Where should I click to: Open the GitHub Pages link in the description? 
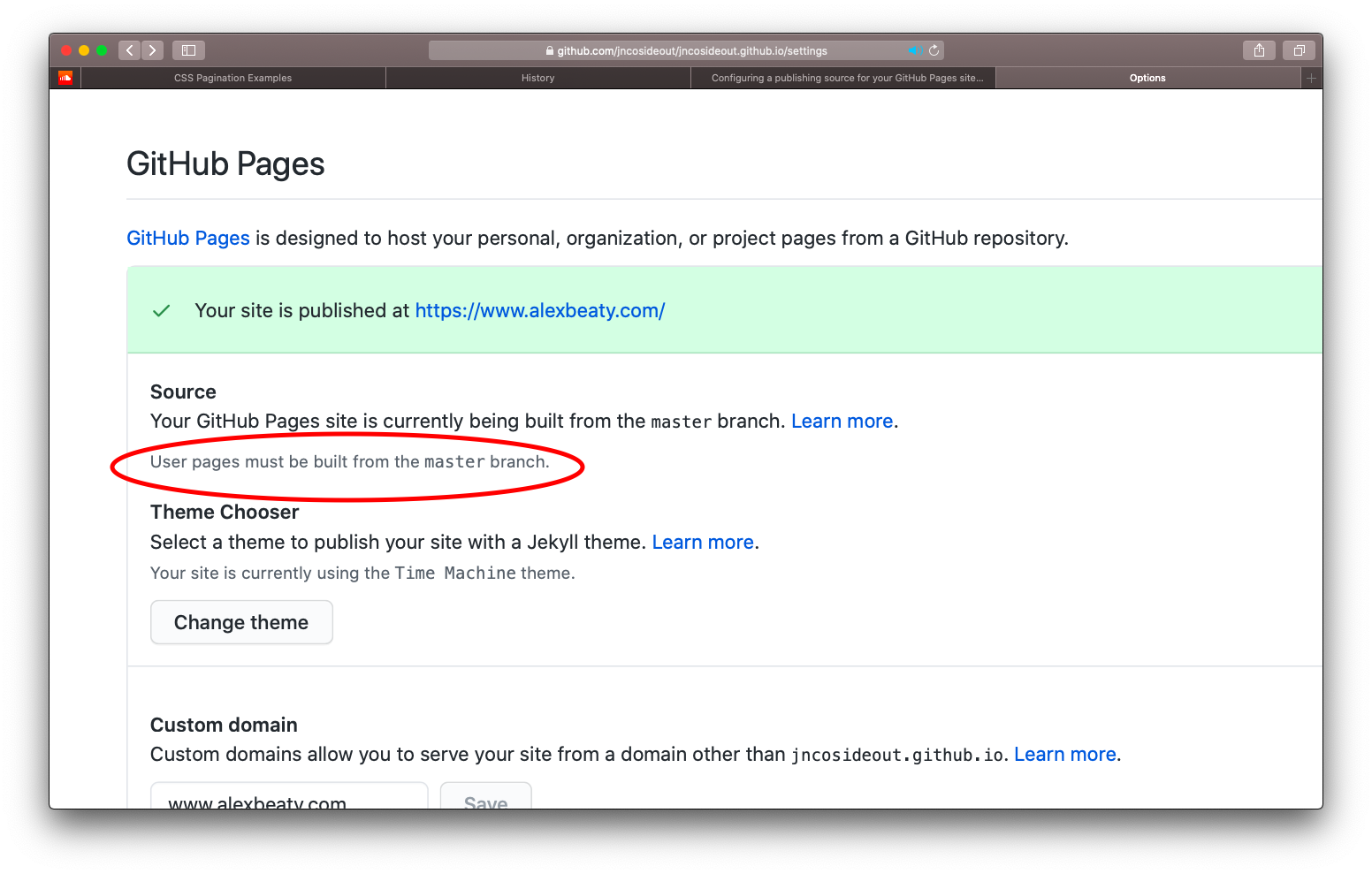tap(188, 238)
